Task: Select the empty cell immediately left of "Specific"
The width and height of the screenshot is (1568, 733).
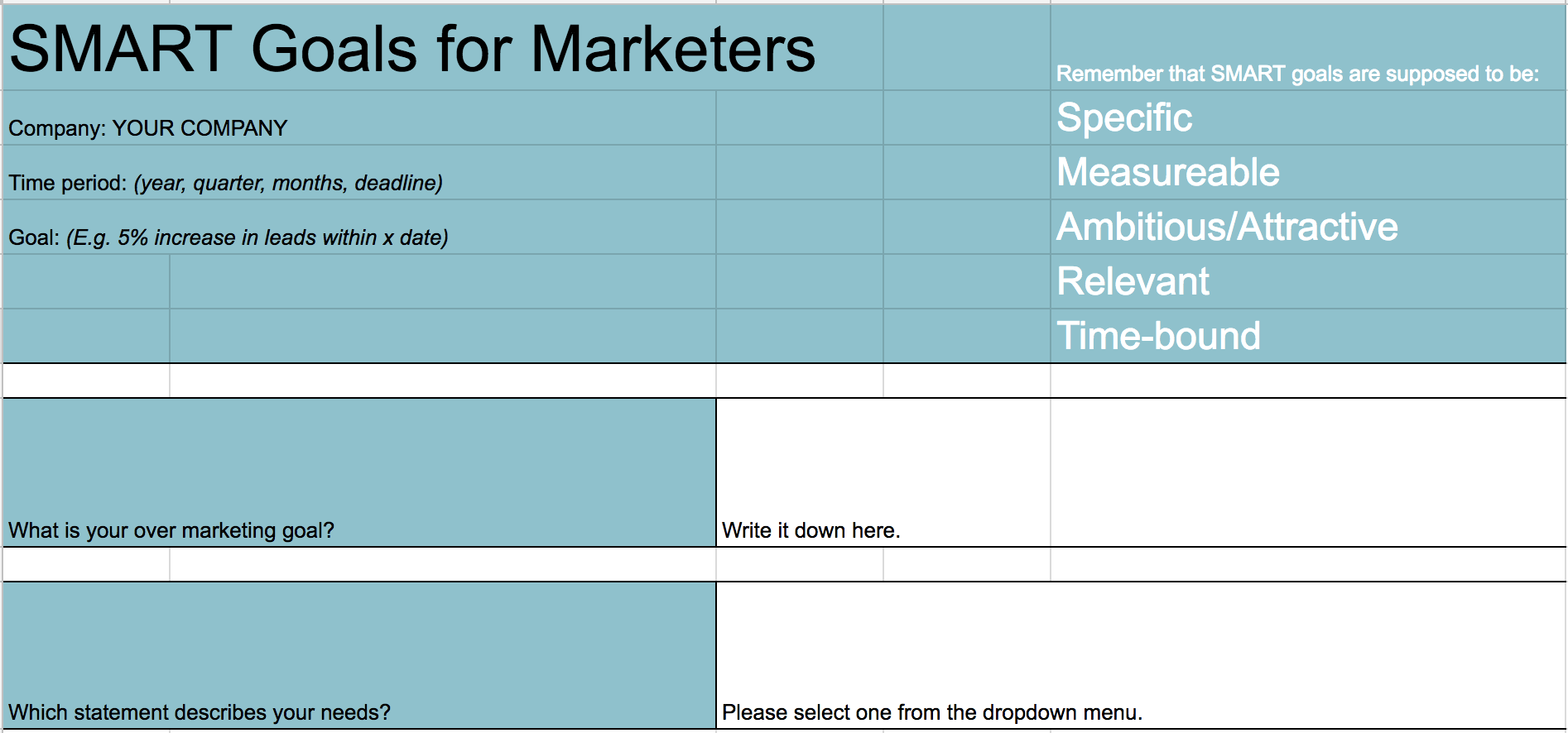Action: (966, 118)
